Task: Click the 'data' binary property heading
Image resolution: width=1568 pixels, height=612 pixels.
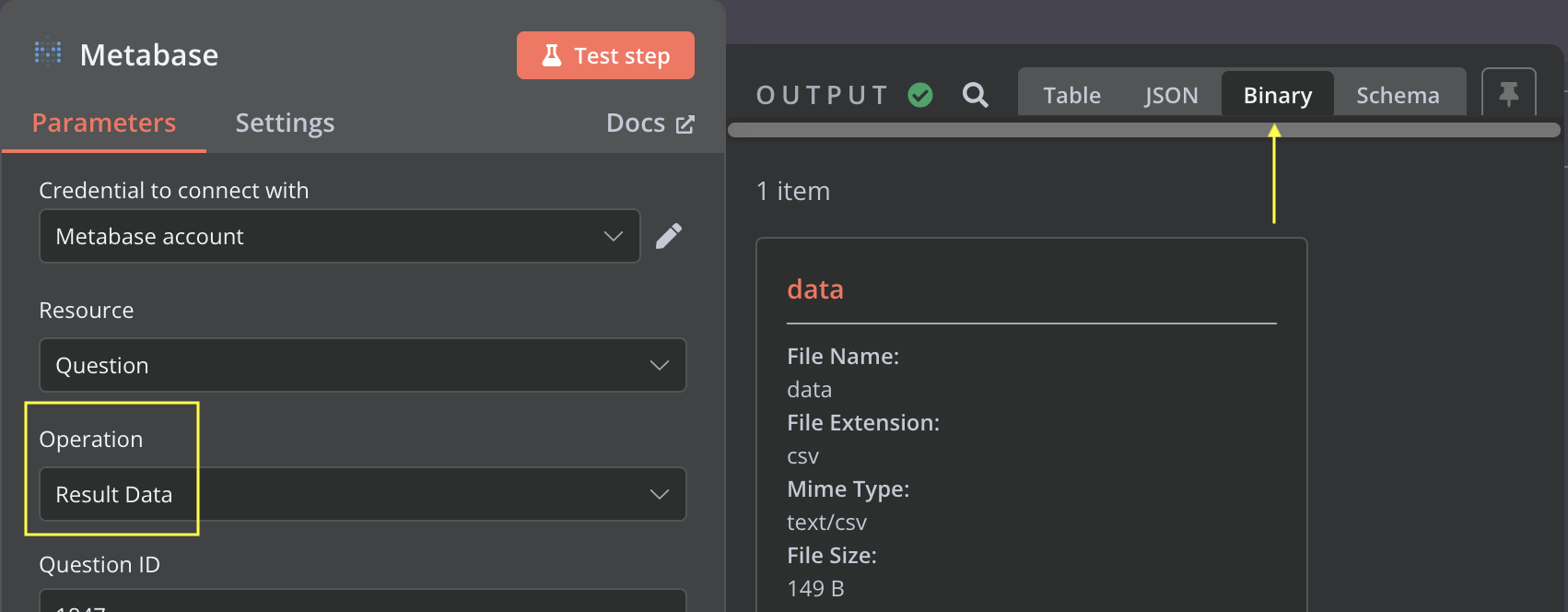Action: pyautogui.click(x=815, y=289)
